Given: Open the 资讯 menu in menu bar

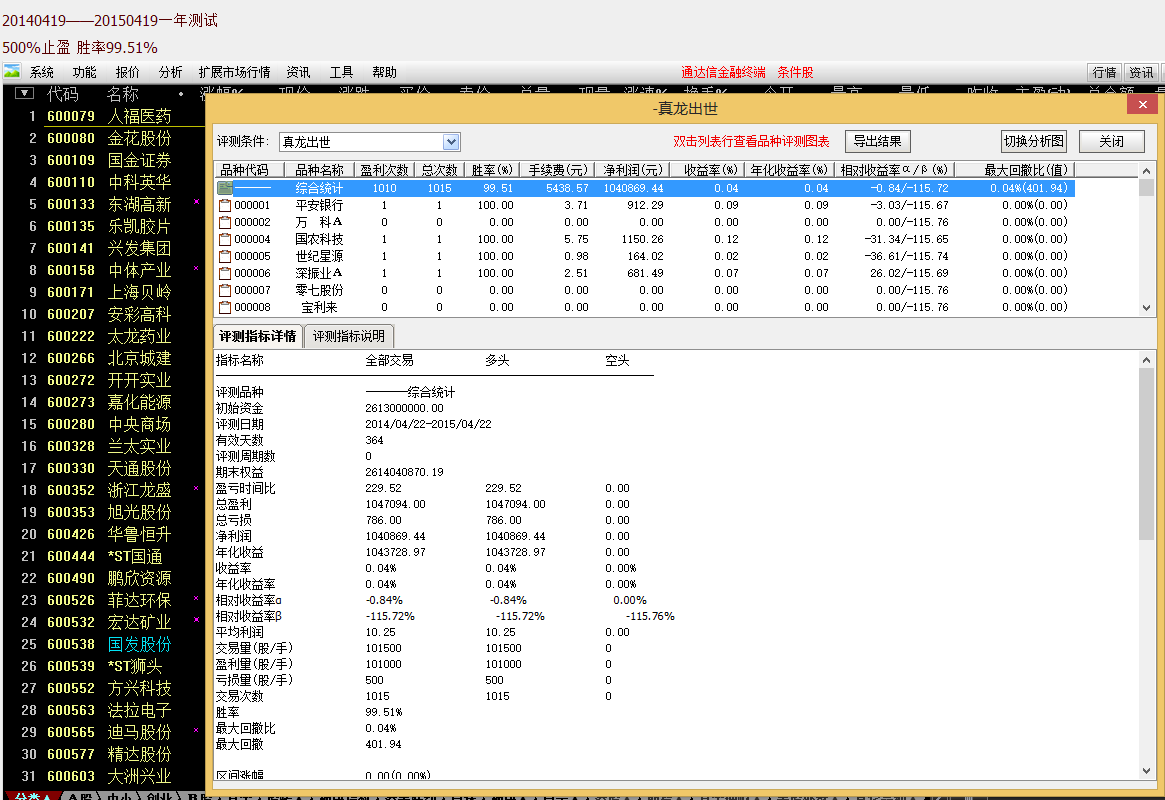Looking at the screenshot, I should (x=299, y=72).
